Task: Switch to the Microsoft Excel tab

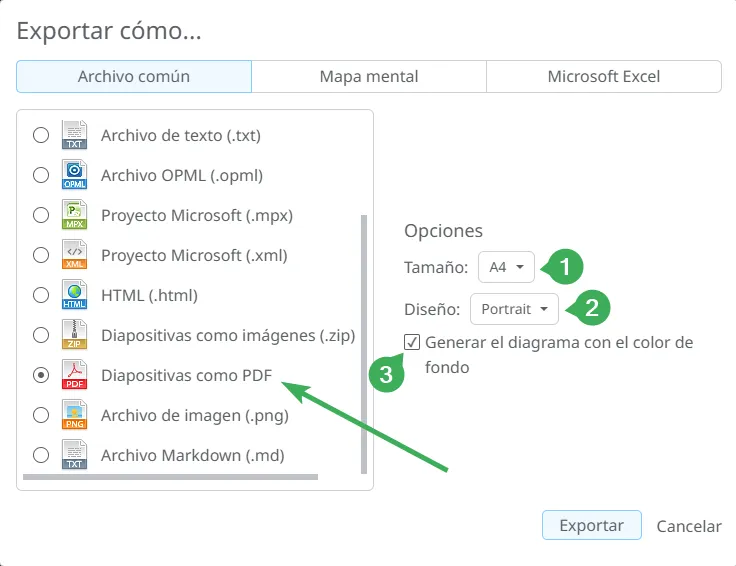Action: tap(604, 76)
